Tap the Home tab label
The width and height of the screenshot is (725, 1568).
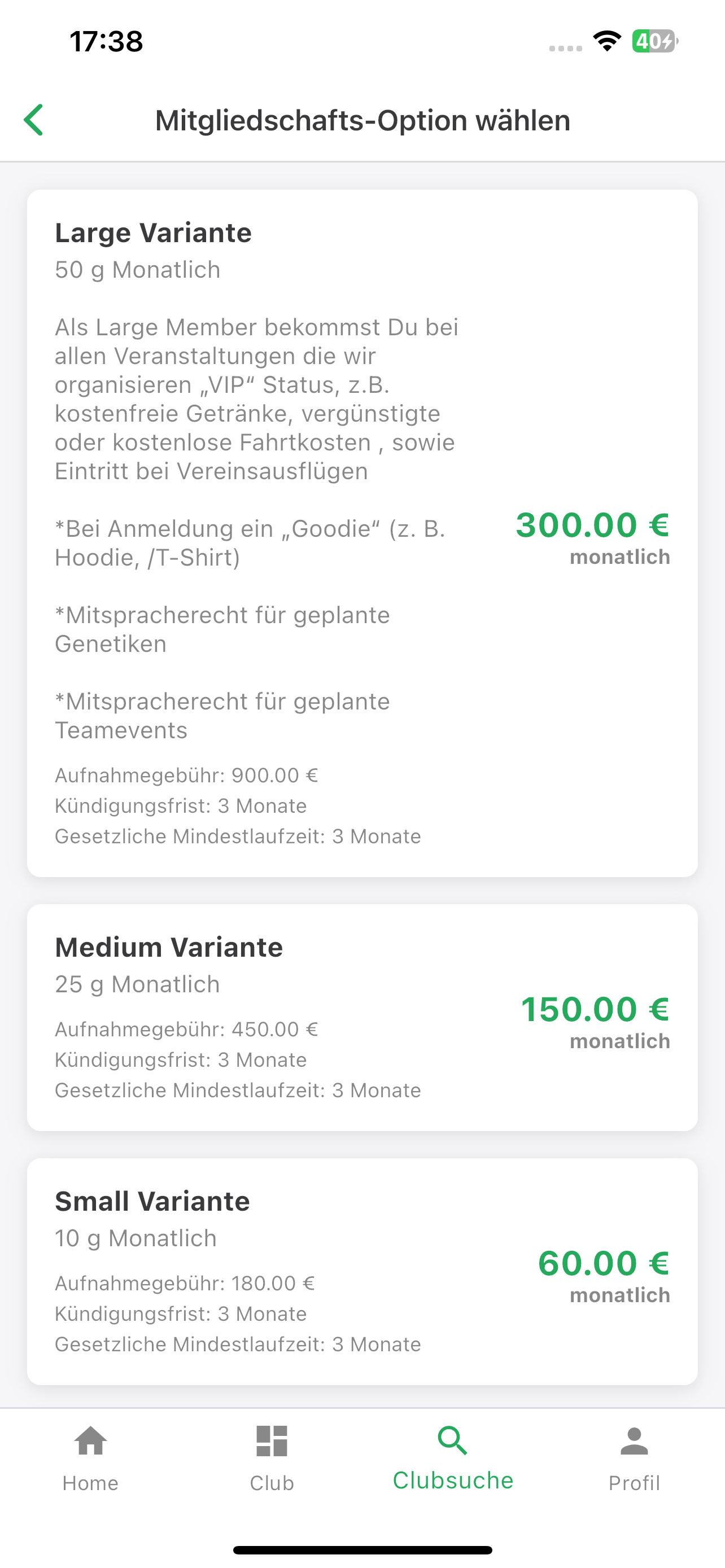pyautogui.click(x=91, y=1483)
